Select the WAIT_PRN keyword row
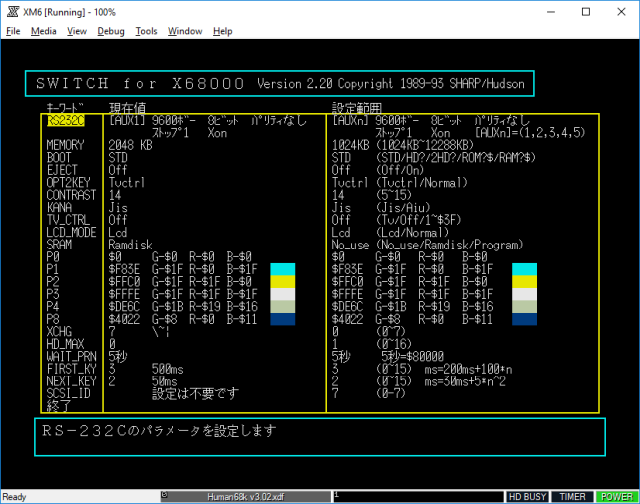Viewport: 640px width, 504px height. coord(71,357)
